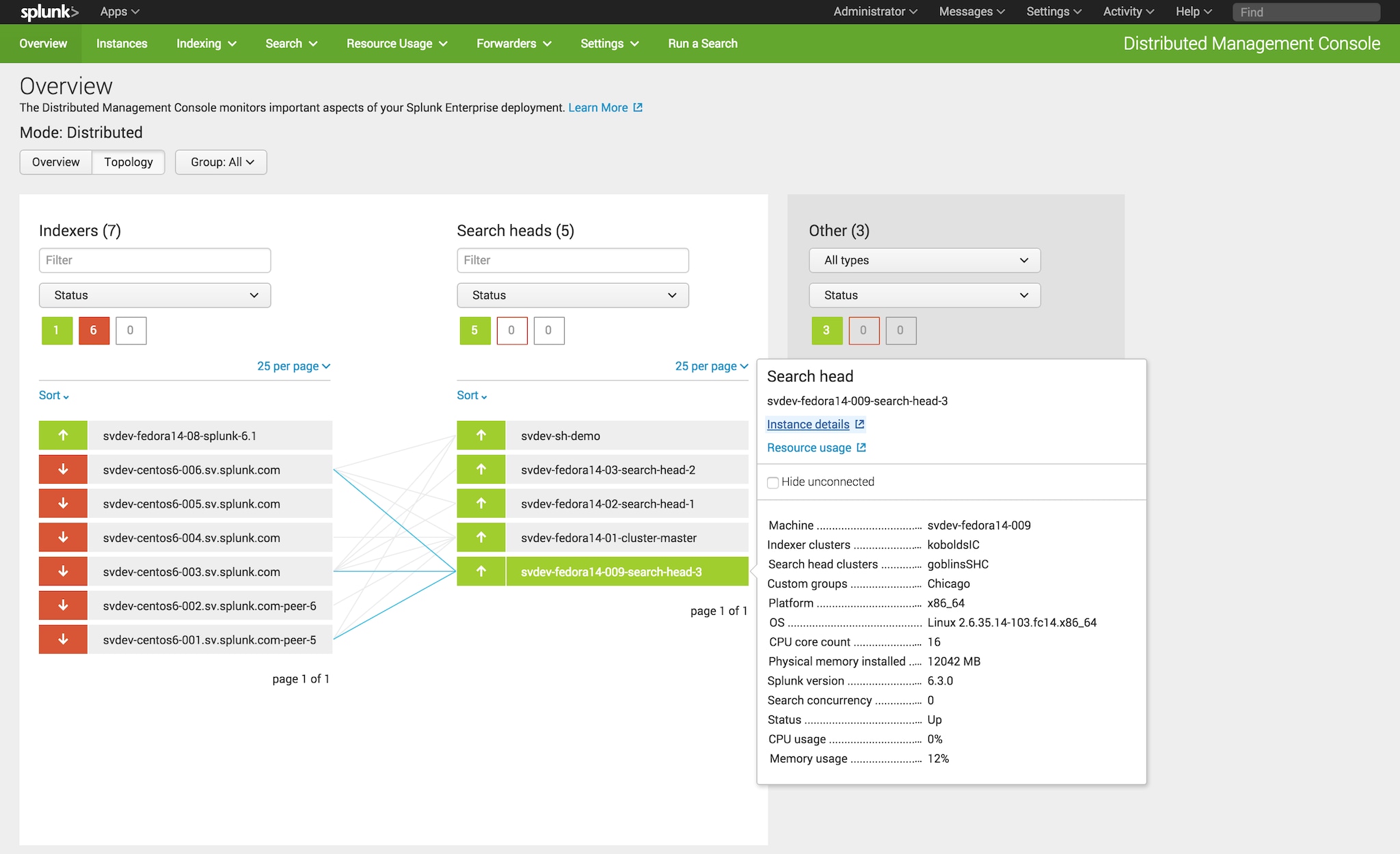Toggle search heads red 0 status box
This screenshot has width=1400, height=854.
click(x=512, y=331)
